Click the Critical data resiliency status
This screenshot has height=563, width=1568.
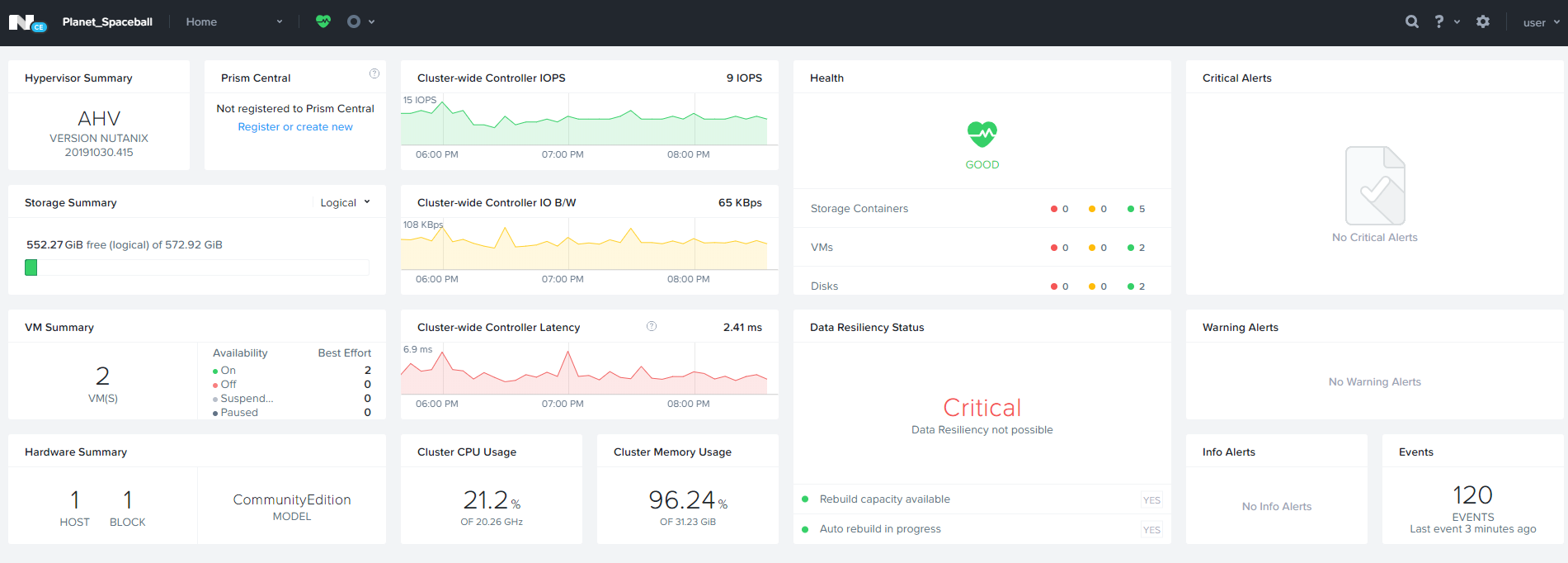(x=982, y=408)
